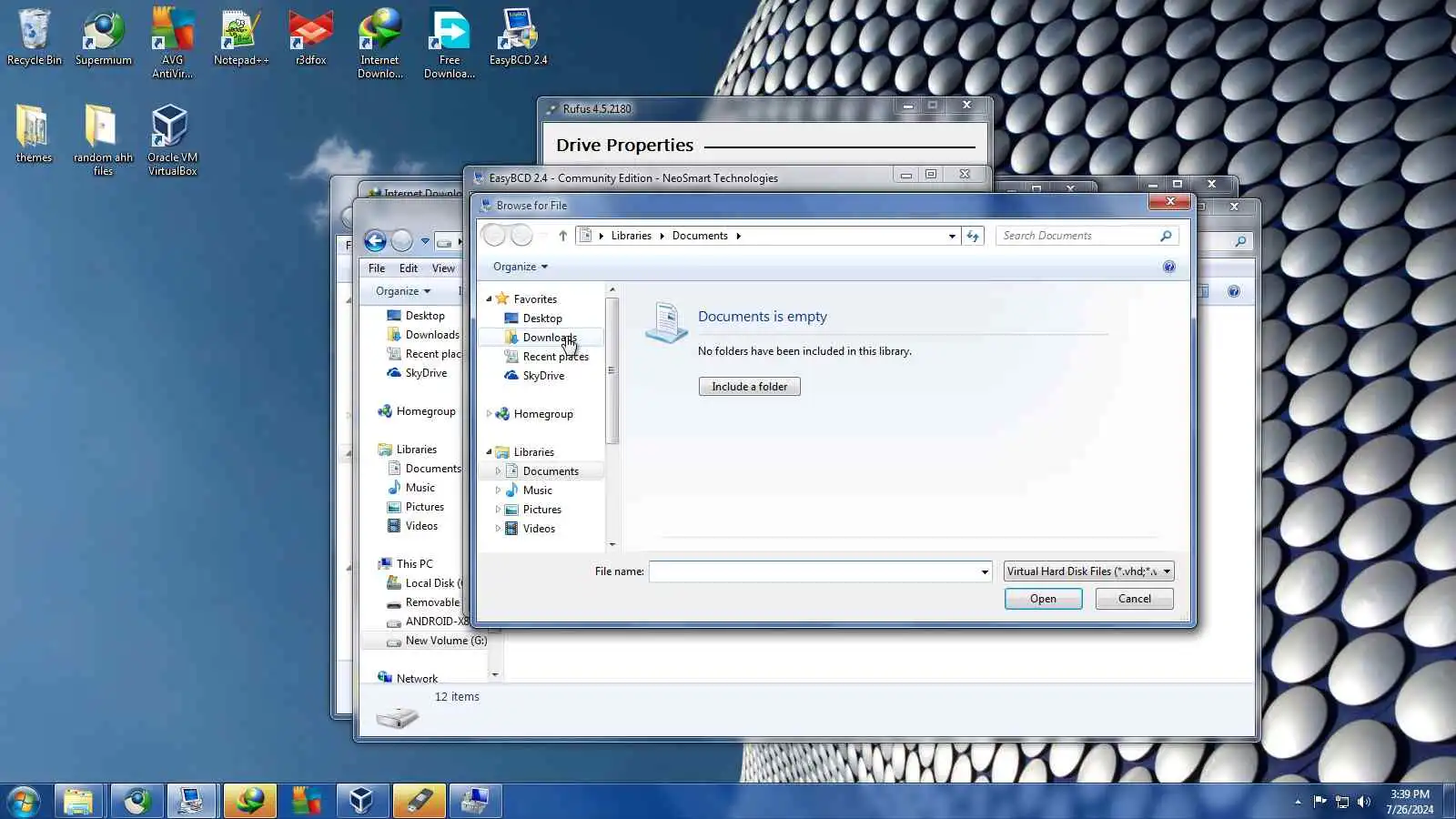Select Downloads under Favorites in Browse dialog
Image resolution: width=1456 pixels, height=819 pixels.
[x=550, y=338]
